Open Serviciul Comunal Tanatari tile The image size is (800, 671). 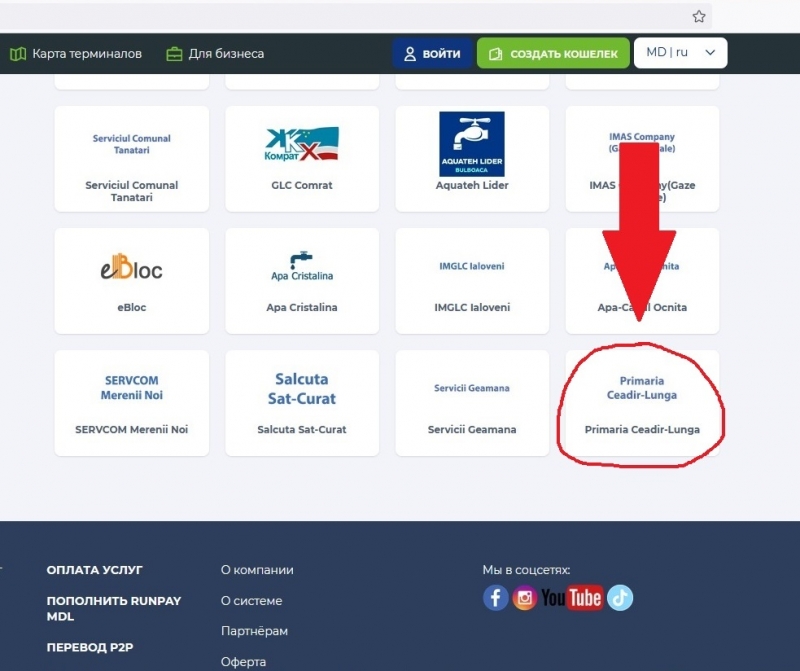coord(131,158)
